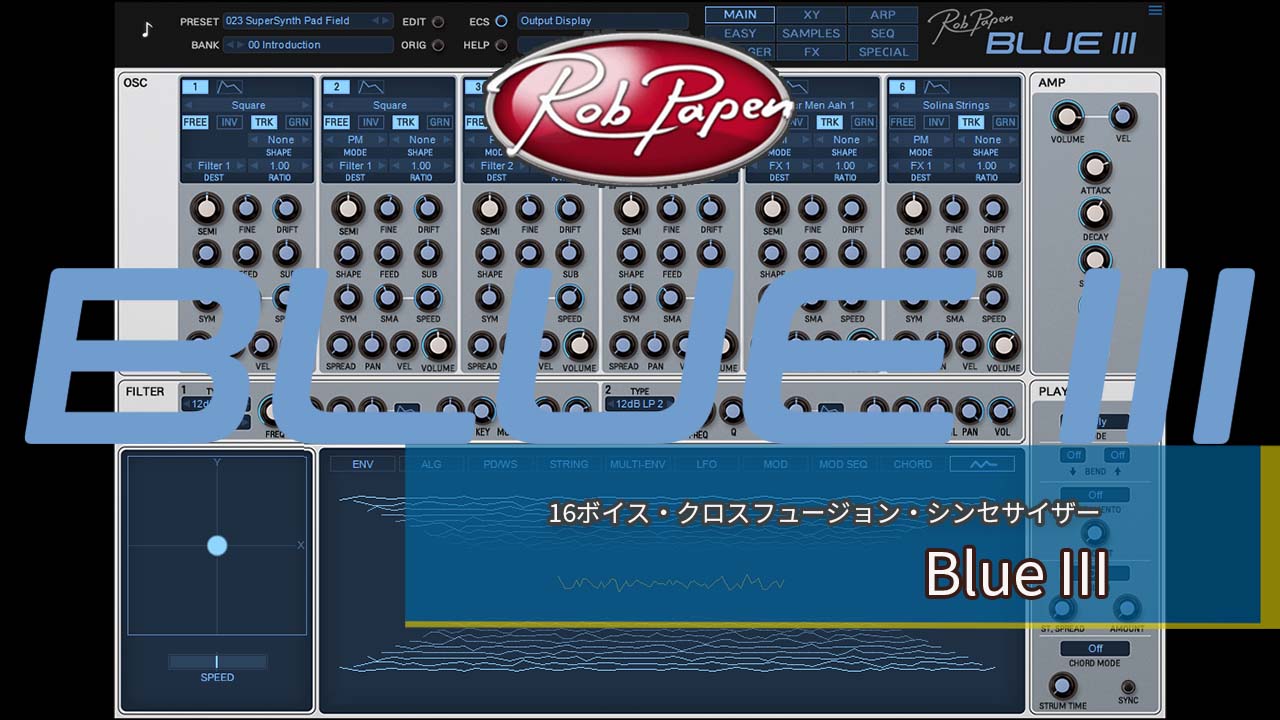Click oscillator 6 waveform shape icon
1280x720 pixels.
tap(936, 87)
